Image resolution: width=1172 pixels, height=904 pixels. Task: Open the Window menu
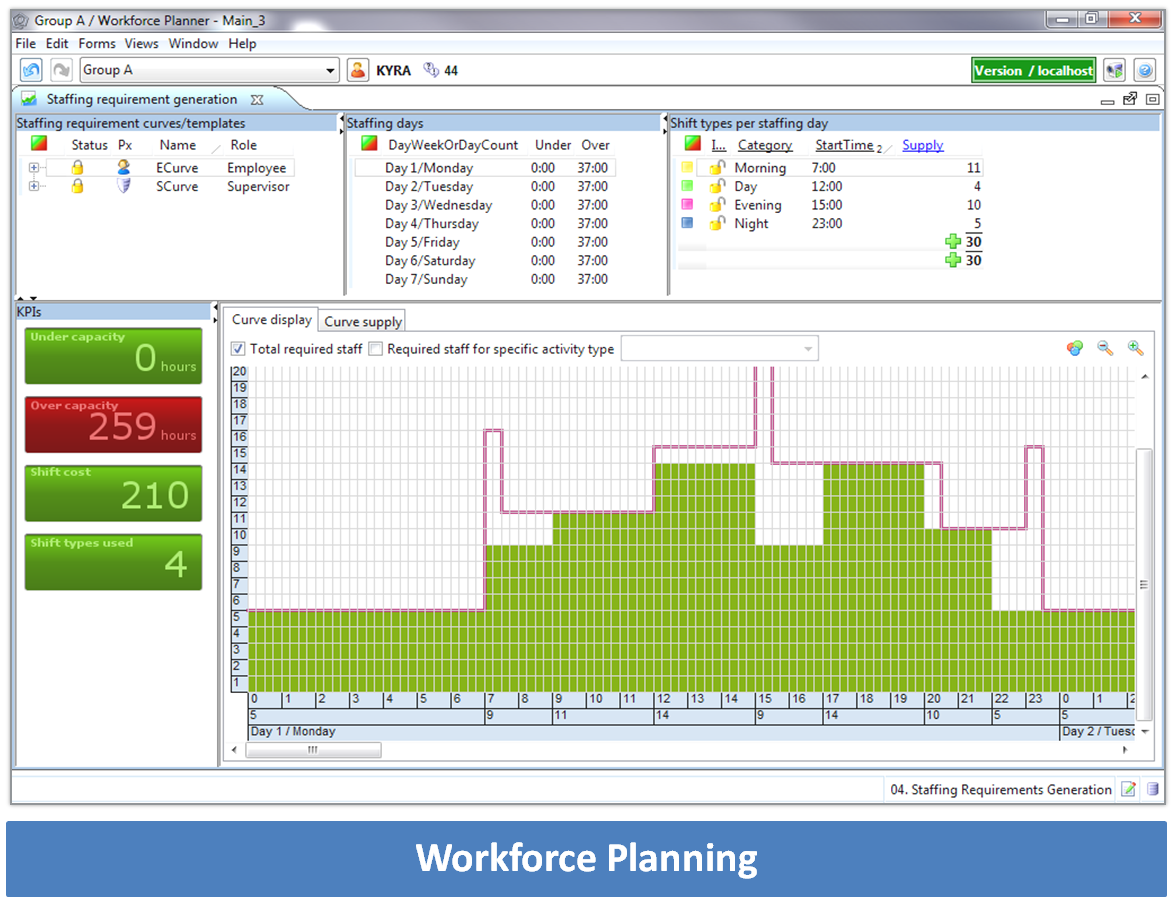193,43
